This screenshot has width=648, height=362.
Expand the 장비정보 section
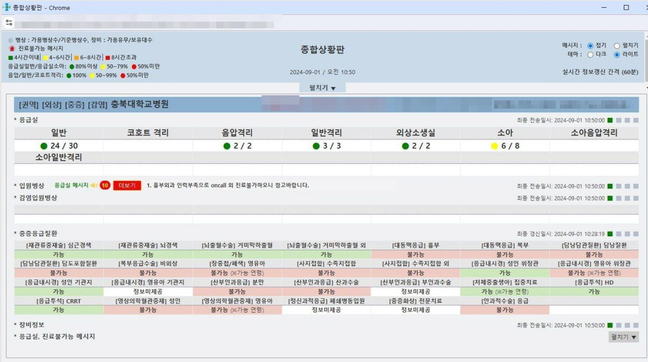tap(31, 325)
